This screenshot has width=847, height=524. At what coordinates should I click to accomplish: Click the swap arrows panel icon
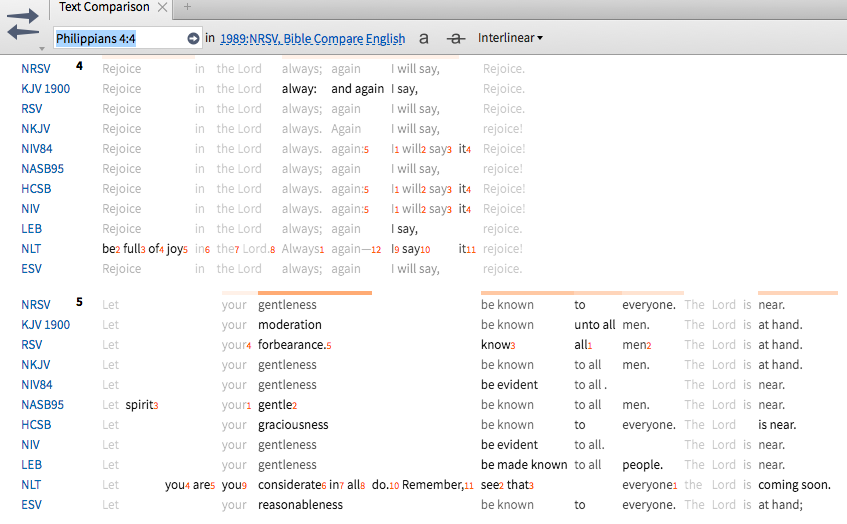pyautogui.click(x=23, y=24)
